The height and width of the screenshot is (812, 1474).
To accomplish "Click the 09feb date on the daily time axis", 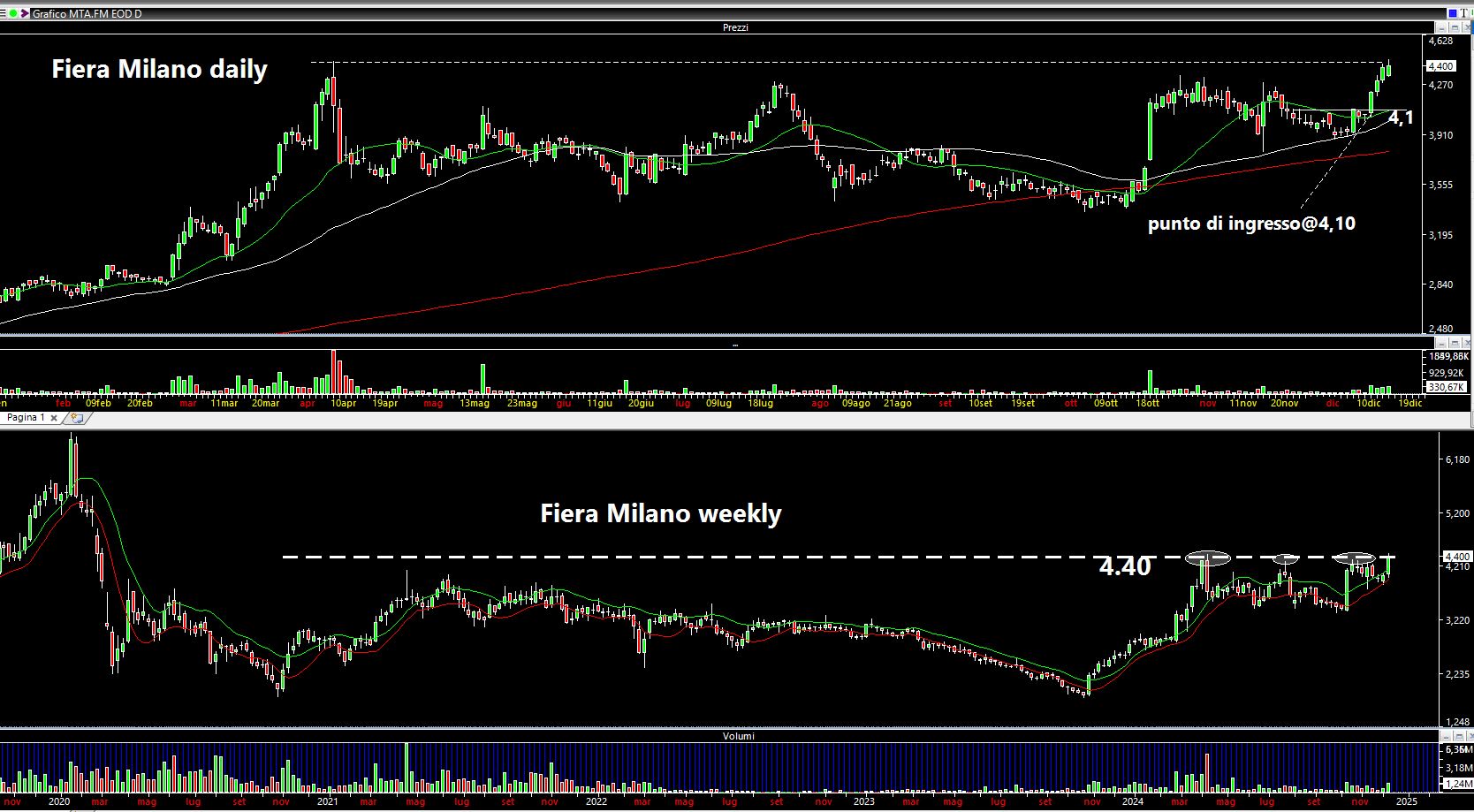I will pos(97,403).
